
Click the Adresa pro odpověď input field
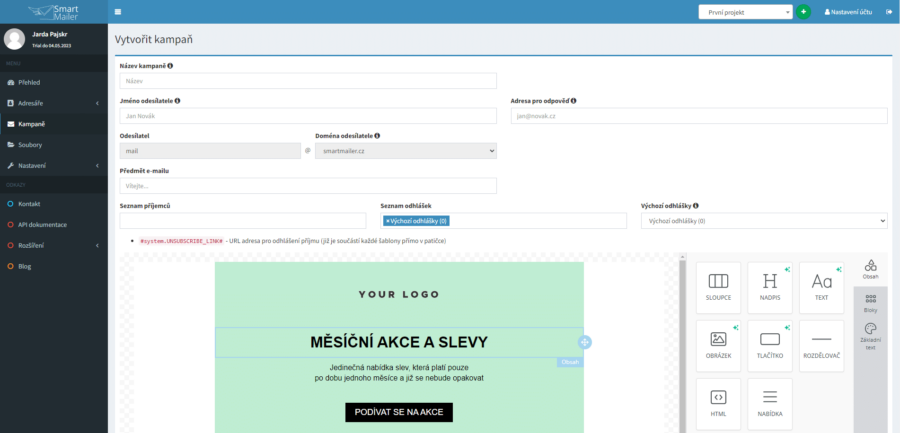699,115
